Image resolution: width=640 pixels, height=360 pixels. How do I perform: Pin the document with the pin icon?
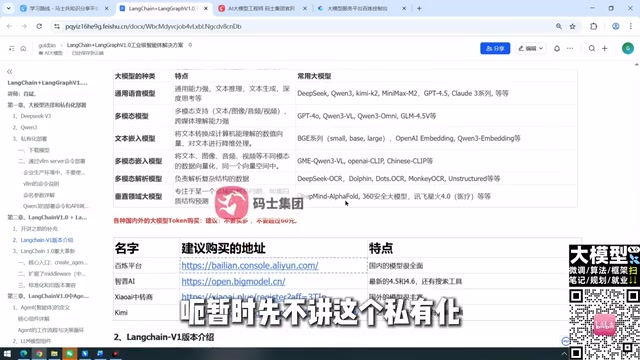click(190, 45)
